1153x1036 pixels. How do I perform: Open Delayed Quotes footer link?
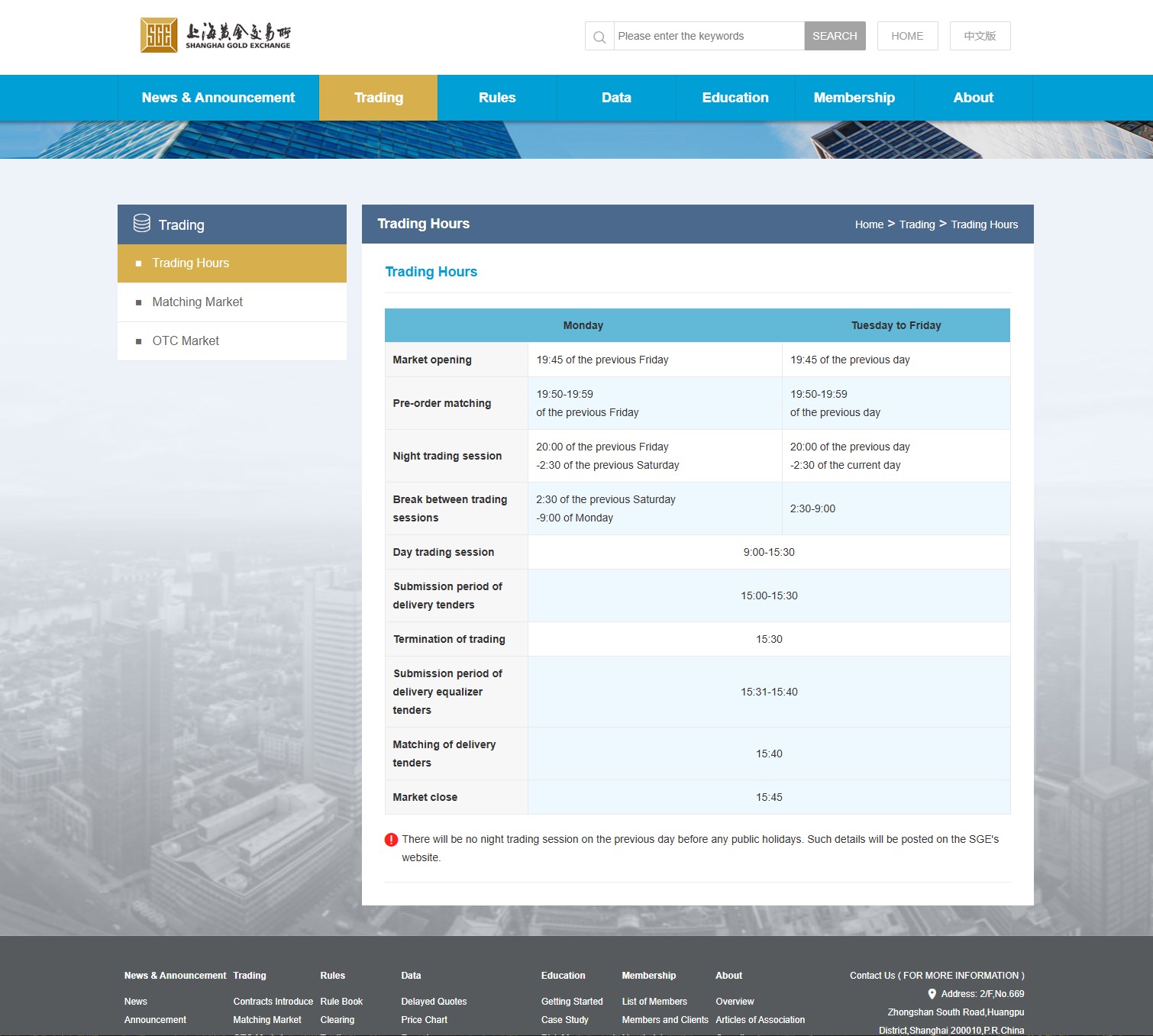point(434,1002)
